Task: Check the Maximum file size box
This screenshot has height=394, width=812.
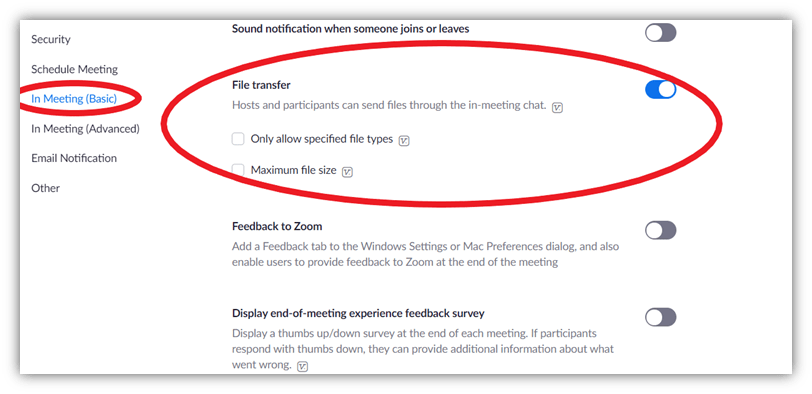Action: coord(238,170)
